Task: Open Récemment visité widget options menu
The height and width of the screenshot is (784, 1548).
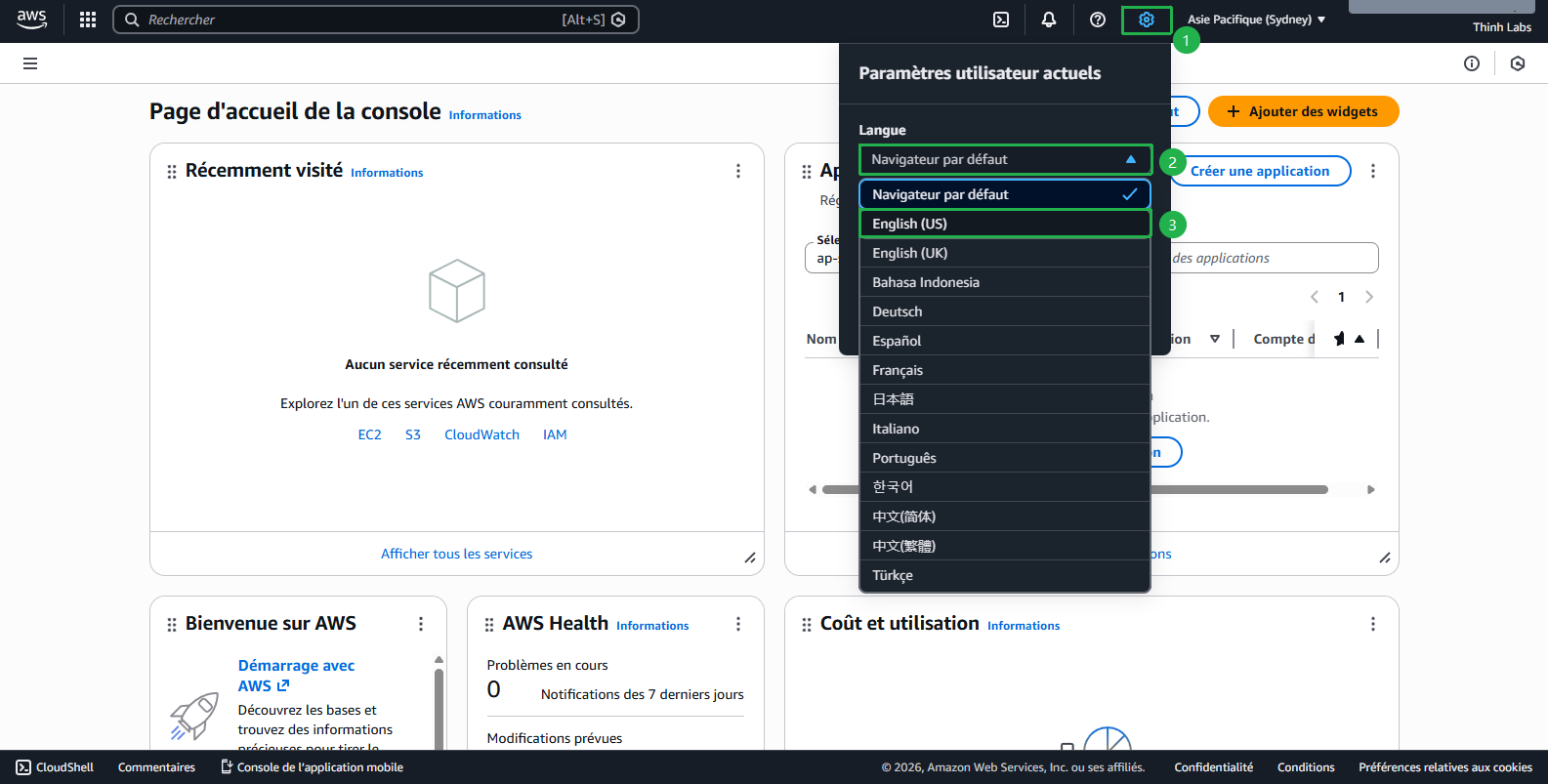Action: (x=738, y=171)
